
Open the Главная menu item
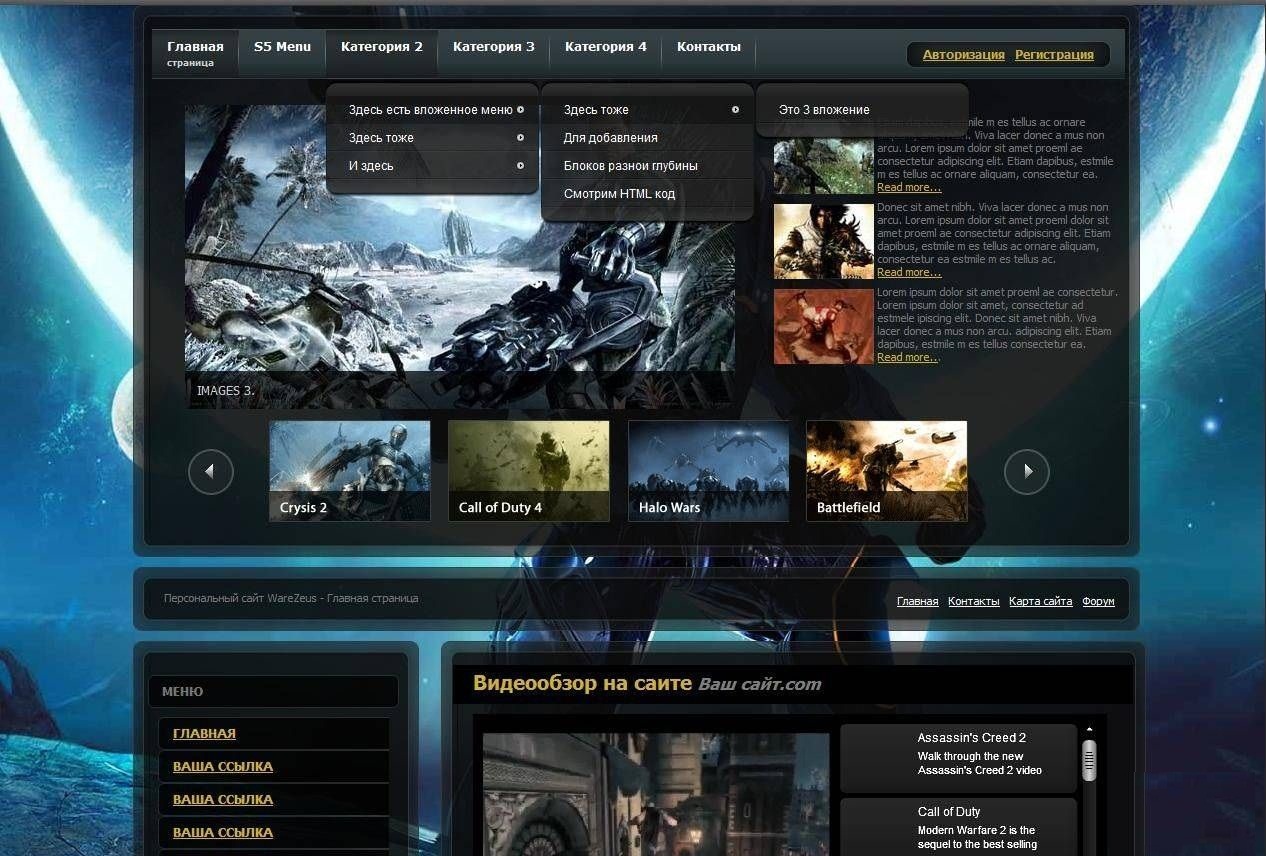(195, 53)
